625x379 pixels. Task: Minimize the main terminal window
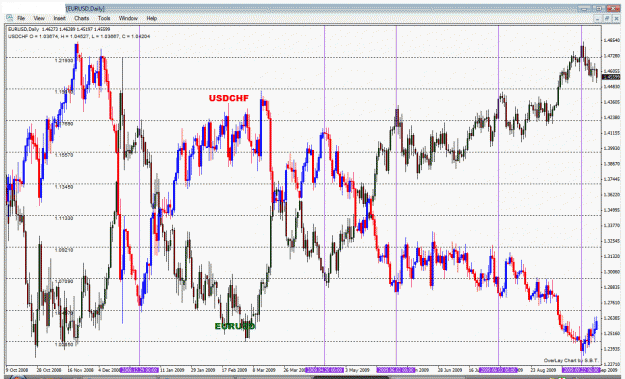(x=584, y=8)
